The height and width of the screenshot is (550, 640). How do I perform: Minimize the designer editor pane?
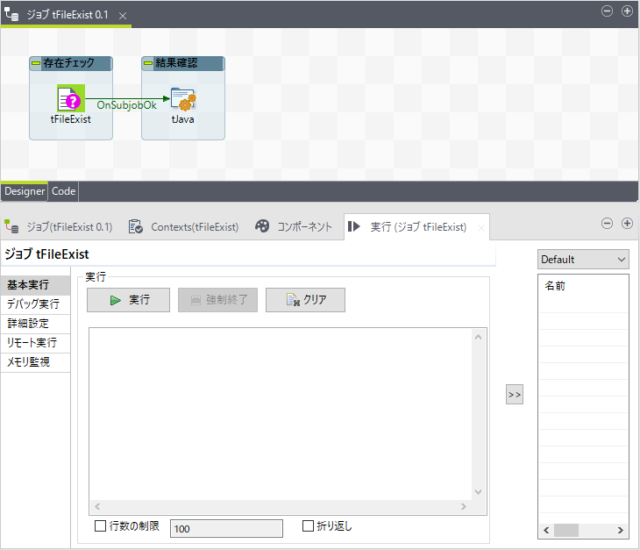tap(607, 11)
